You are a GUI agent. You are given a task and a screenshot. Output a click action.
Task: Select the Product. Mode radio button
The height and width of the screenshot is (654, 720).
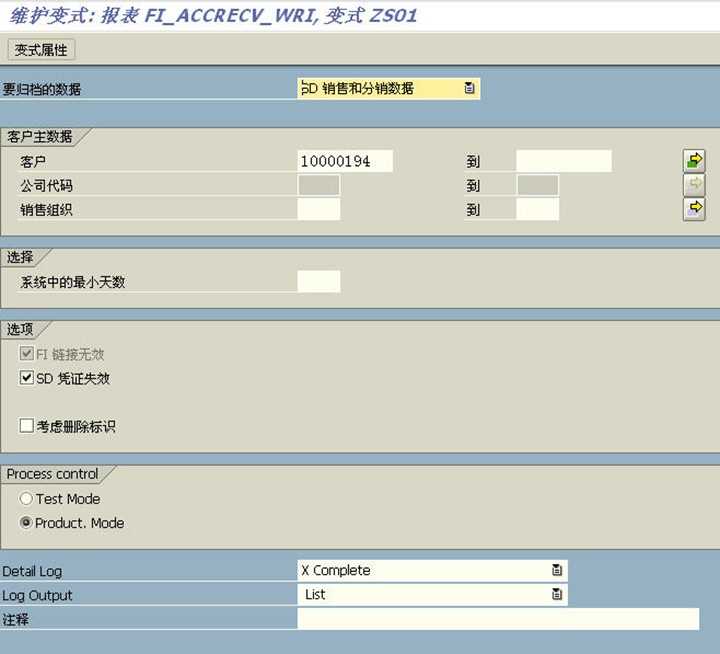click(x=26, y=523)
